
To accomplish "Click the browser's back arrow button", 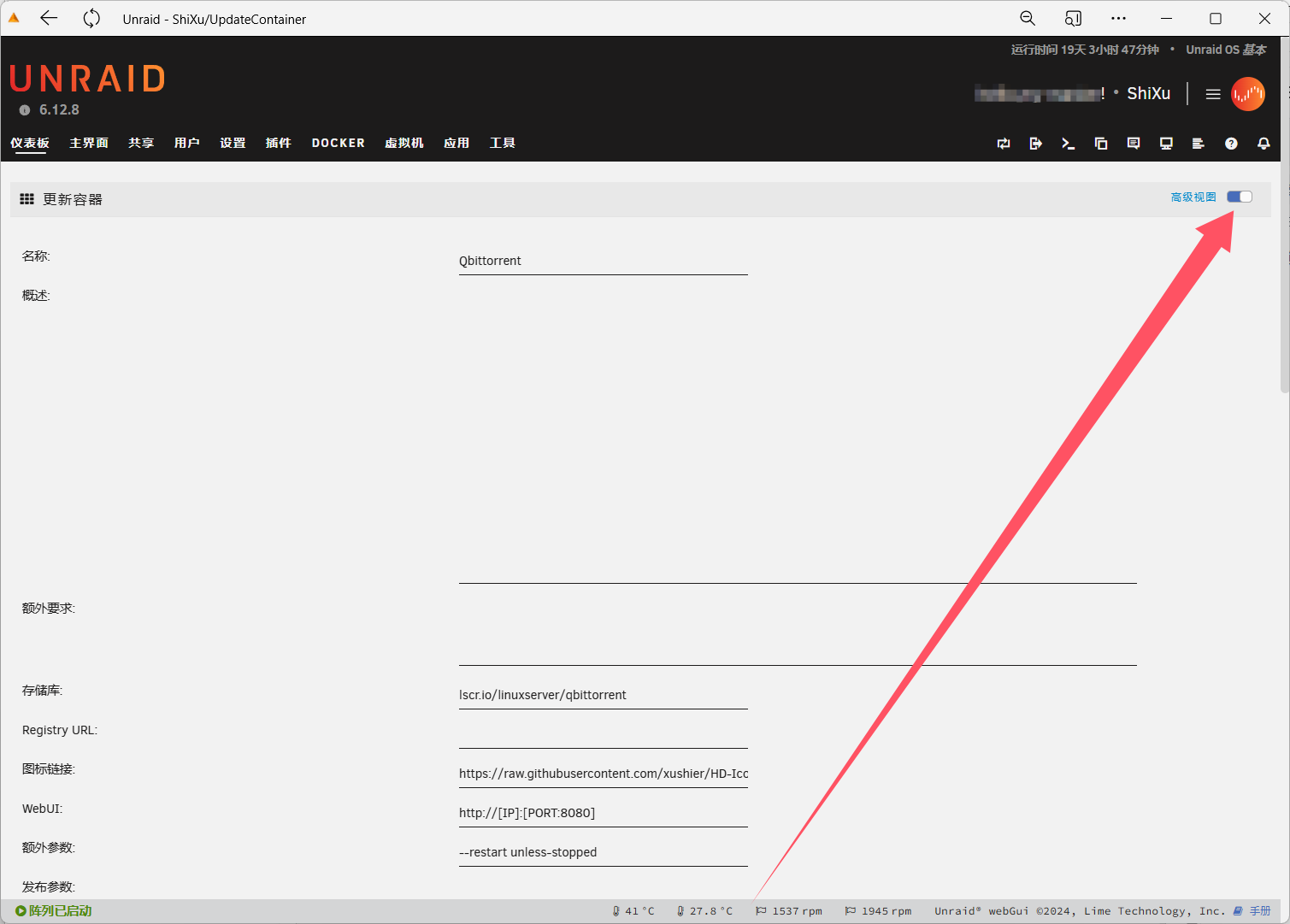I will point(49,19).
